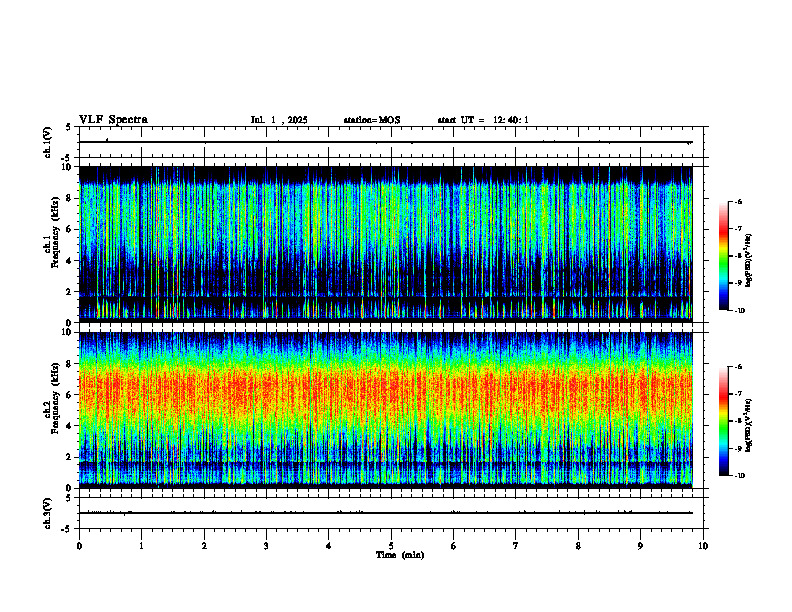Click inside the ch.1 frequency spectrogram panel

386,244
